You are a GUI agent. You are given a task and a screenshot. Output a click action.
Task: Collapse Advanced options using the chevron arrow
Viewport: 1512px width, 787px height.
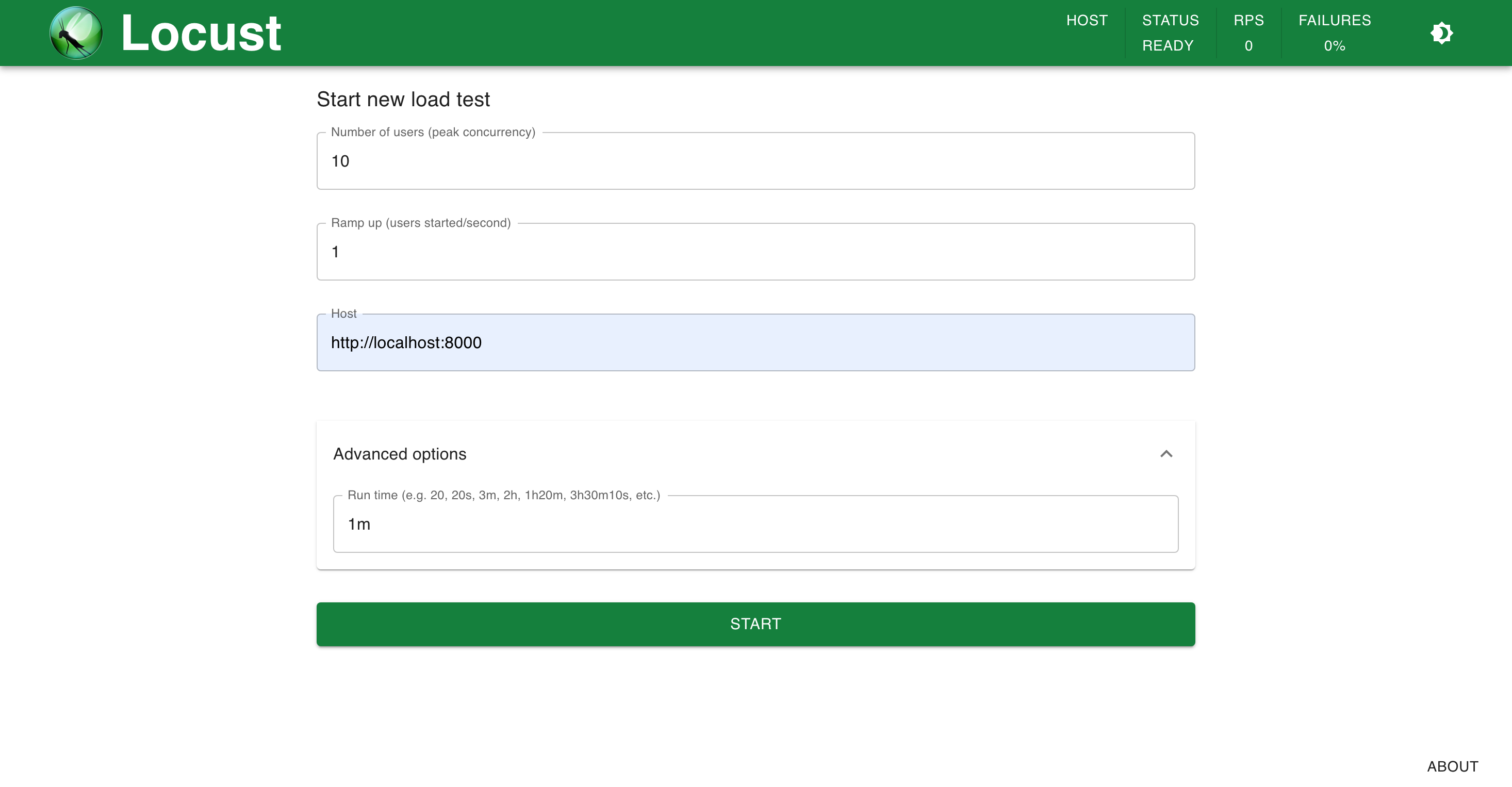pyautogui.click(x=1165, y=454)
